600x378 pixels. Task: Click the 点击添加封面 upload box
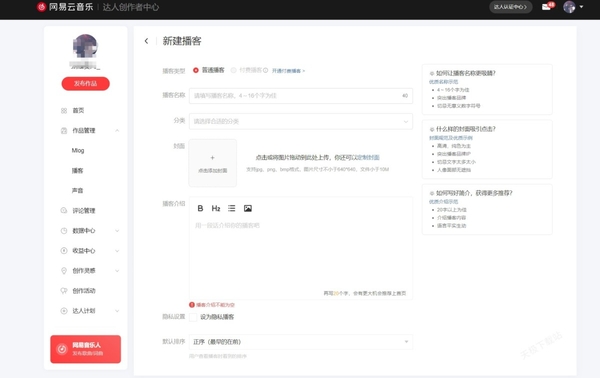tap(213, 163)
